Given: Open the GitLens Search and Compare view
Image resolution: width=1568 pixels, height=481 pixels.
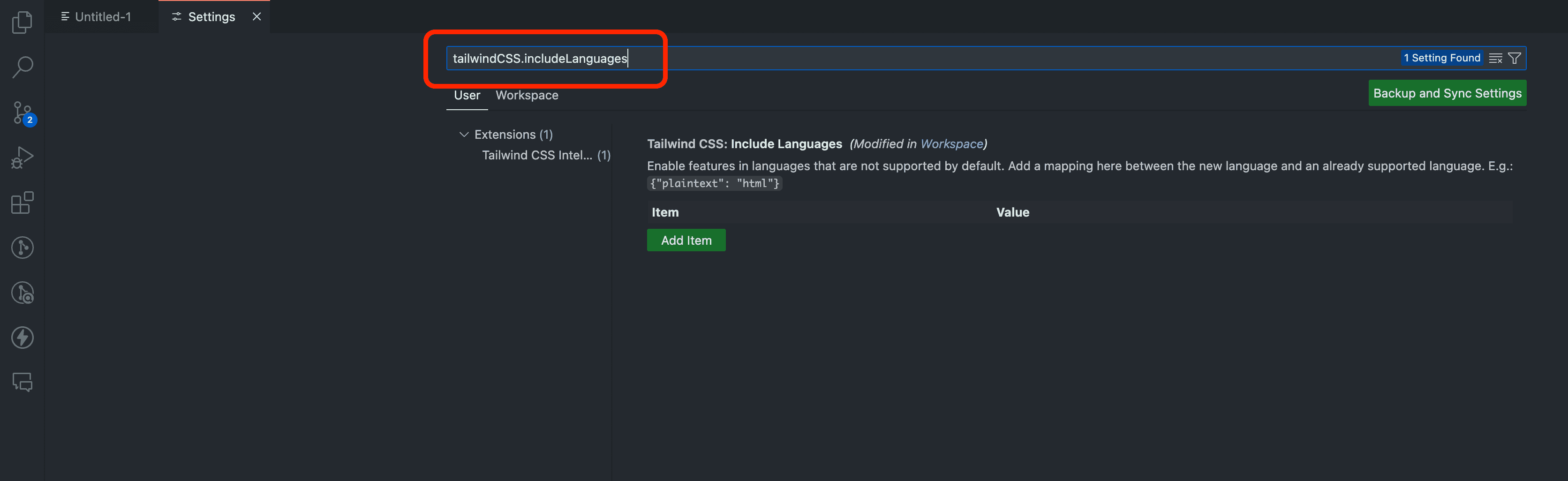Looking at the screenshot, I should coord(22,292).
